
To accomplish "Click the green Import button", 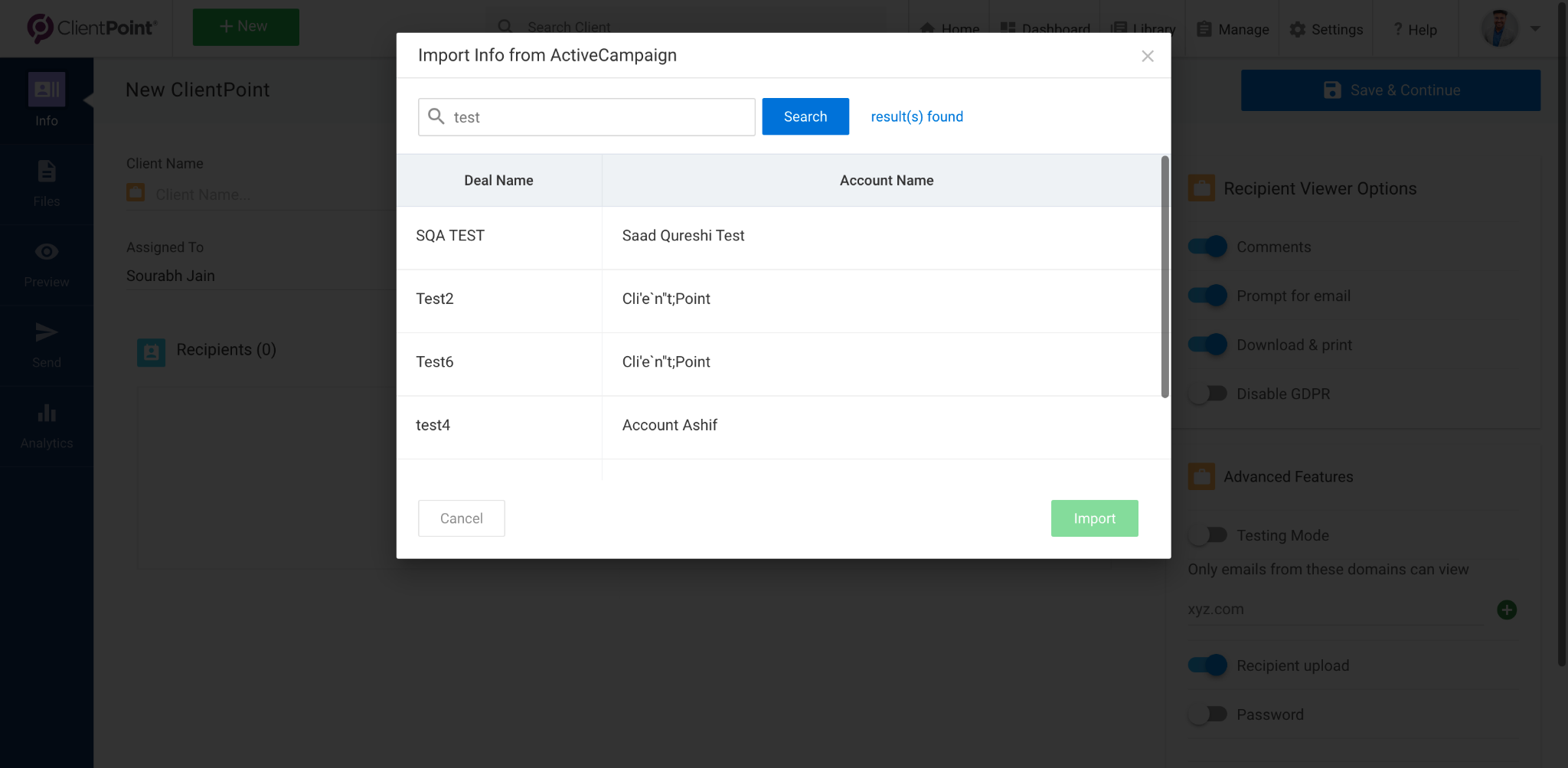I will [1095, 518].
